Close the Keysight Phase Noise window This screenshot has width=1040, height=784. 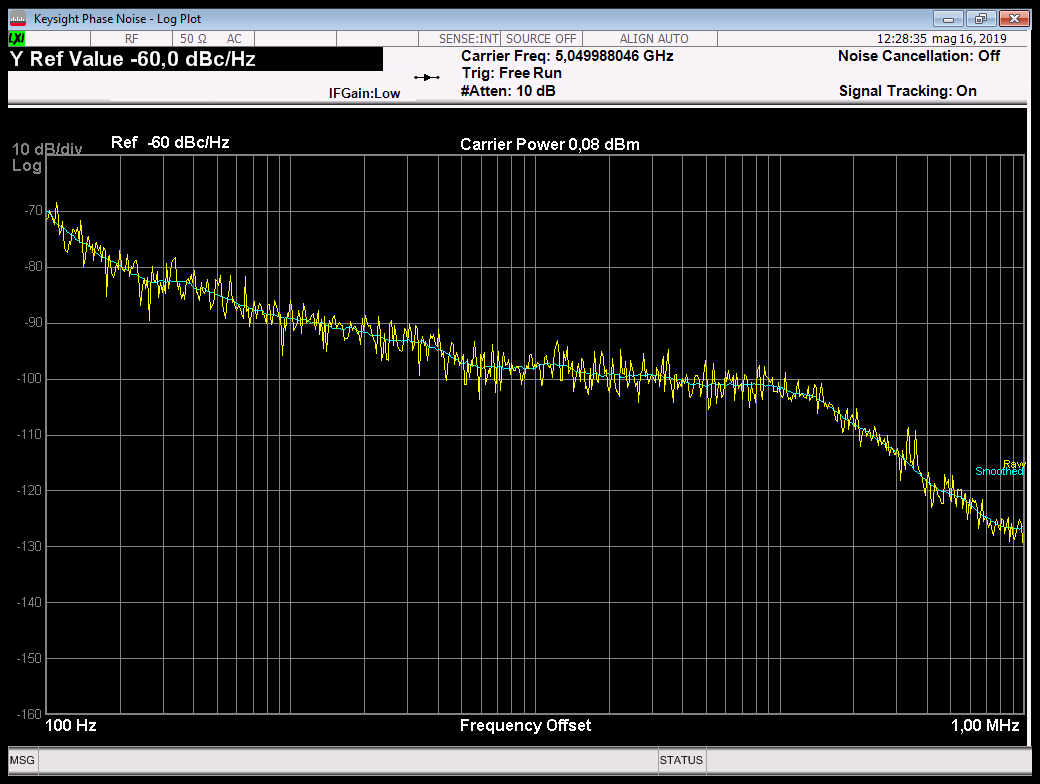pos(1014,18)
